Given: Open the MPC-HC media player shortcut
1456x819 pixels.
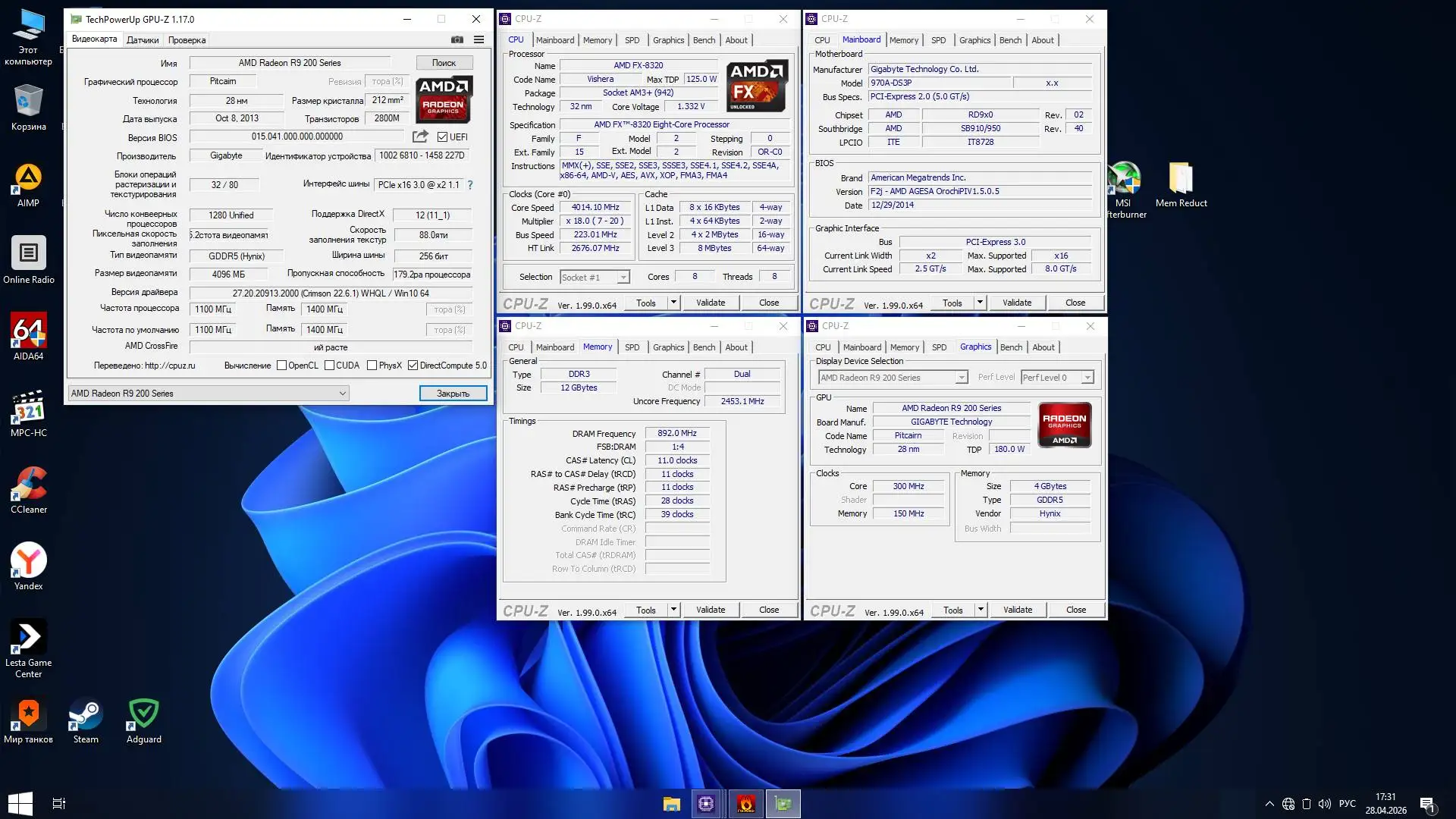Looking at the screenshot, I should (28, 413).
